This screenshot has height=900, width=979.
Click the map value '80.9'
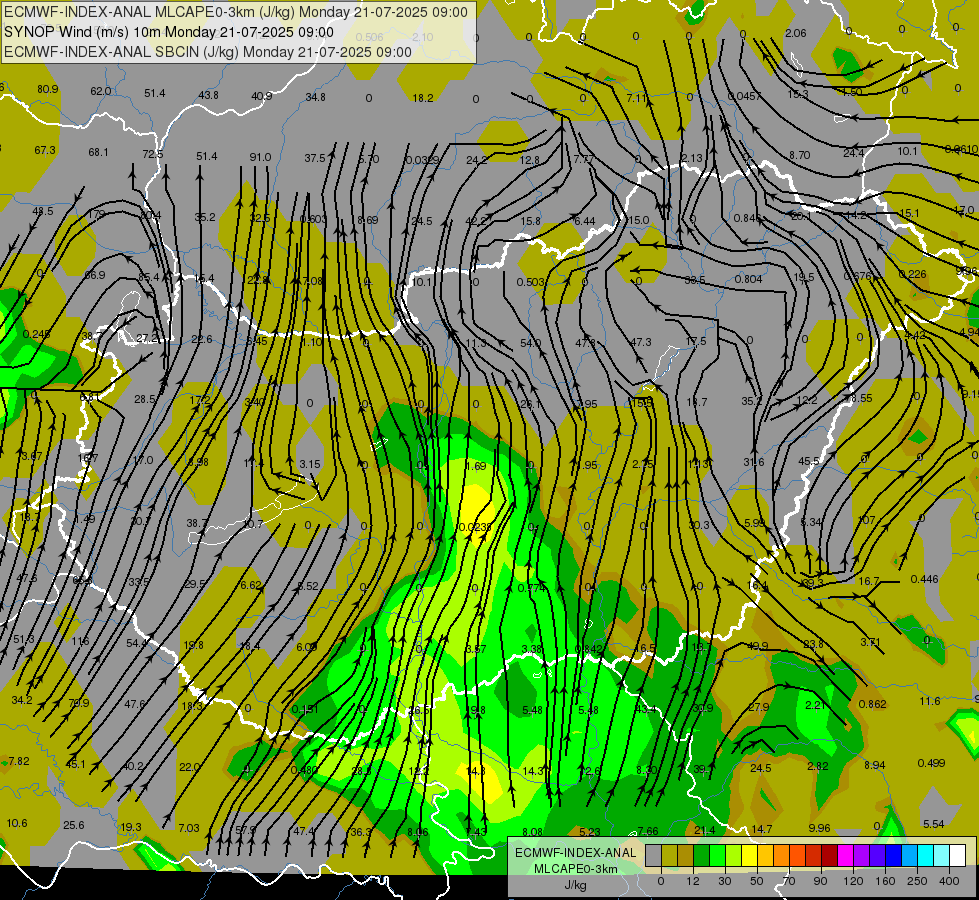click(x=47, y=89)
